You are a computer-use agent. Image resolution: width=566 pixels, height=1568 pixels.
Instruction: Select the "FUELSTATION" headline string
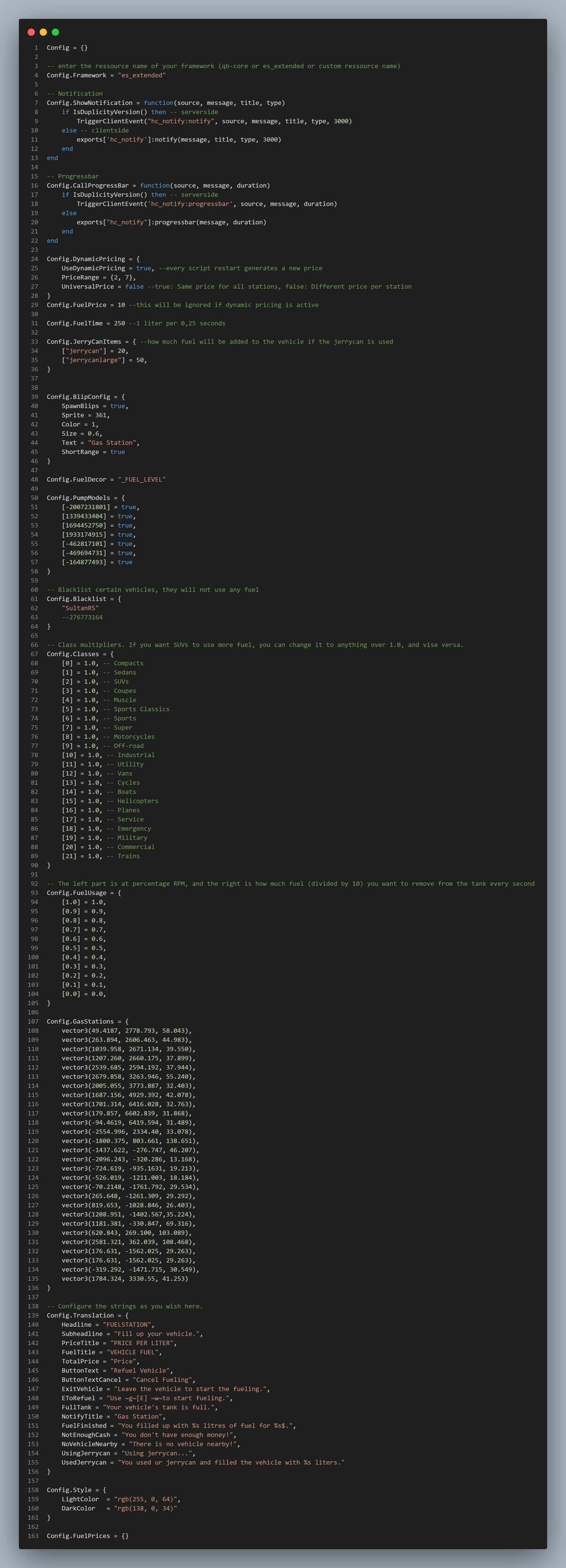click(127, 1324)
